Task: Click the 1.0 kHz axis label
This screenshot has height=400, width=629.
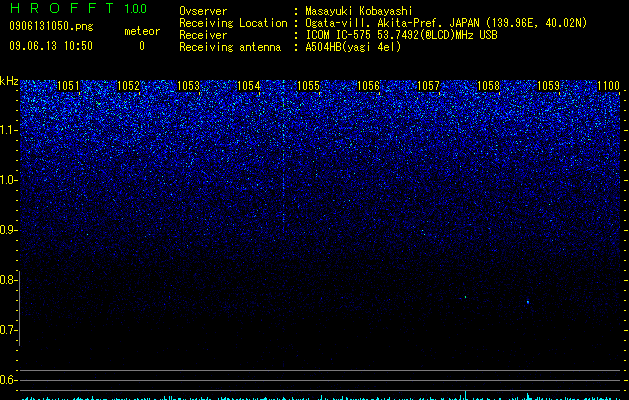Action: pyautogui.click(x=7, y=180)
